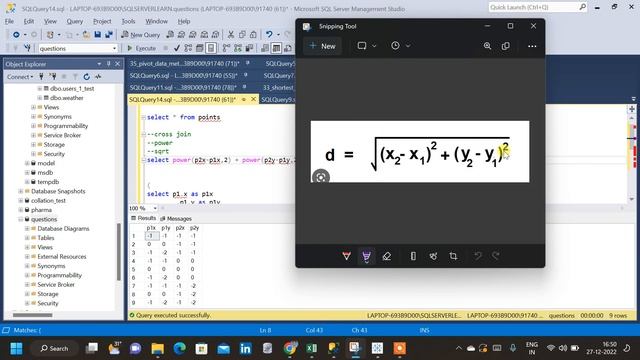Expand Tables under questions database
The width and height of the screenshot is (640, 360).
[27, 238]
